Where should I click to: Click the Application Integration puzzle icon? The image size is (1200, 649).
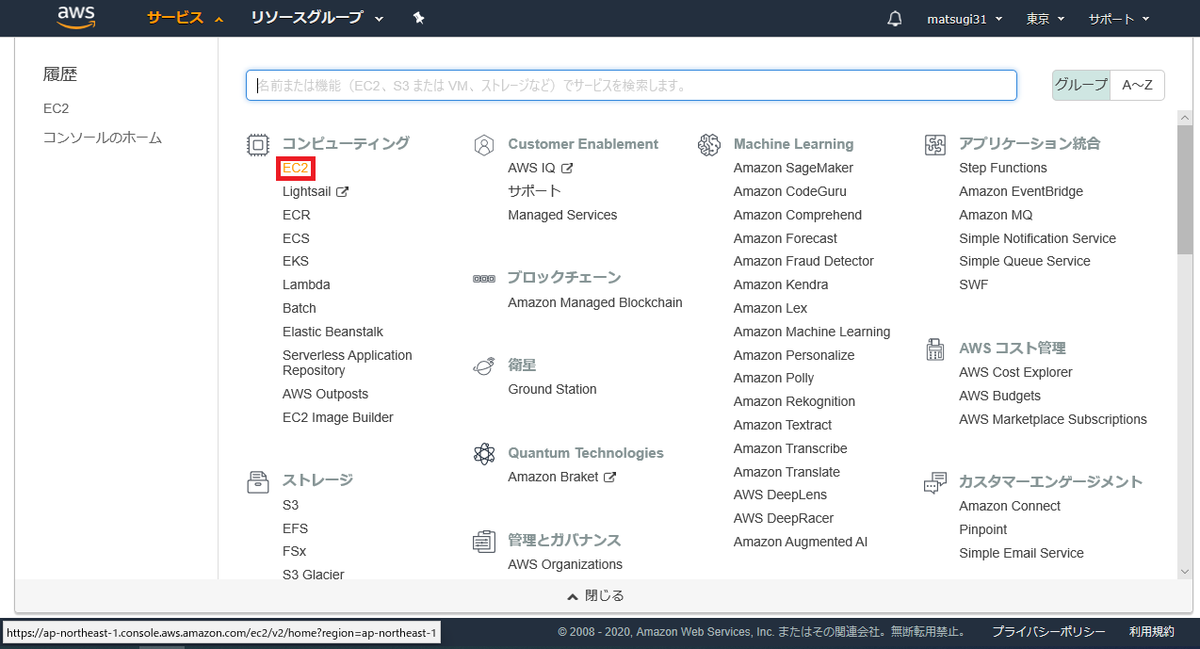[935, 145]
